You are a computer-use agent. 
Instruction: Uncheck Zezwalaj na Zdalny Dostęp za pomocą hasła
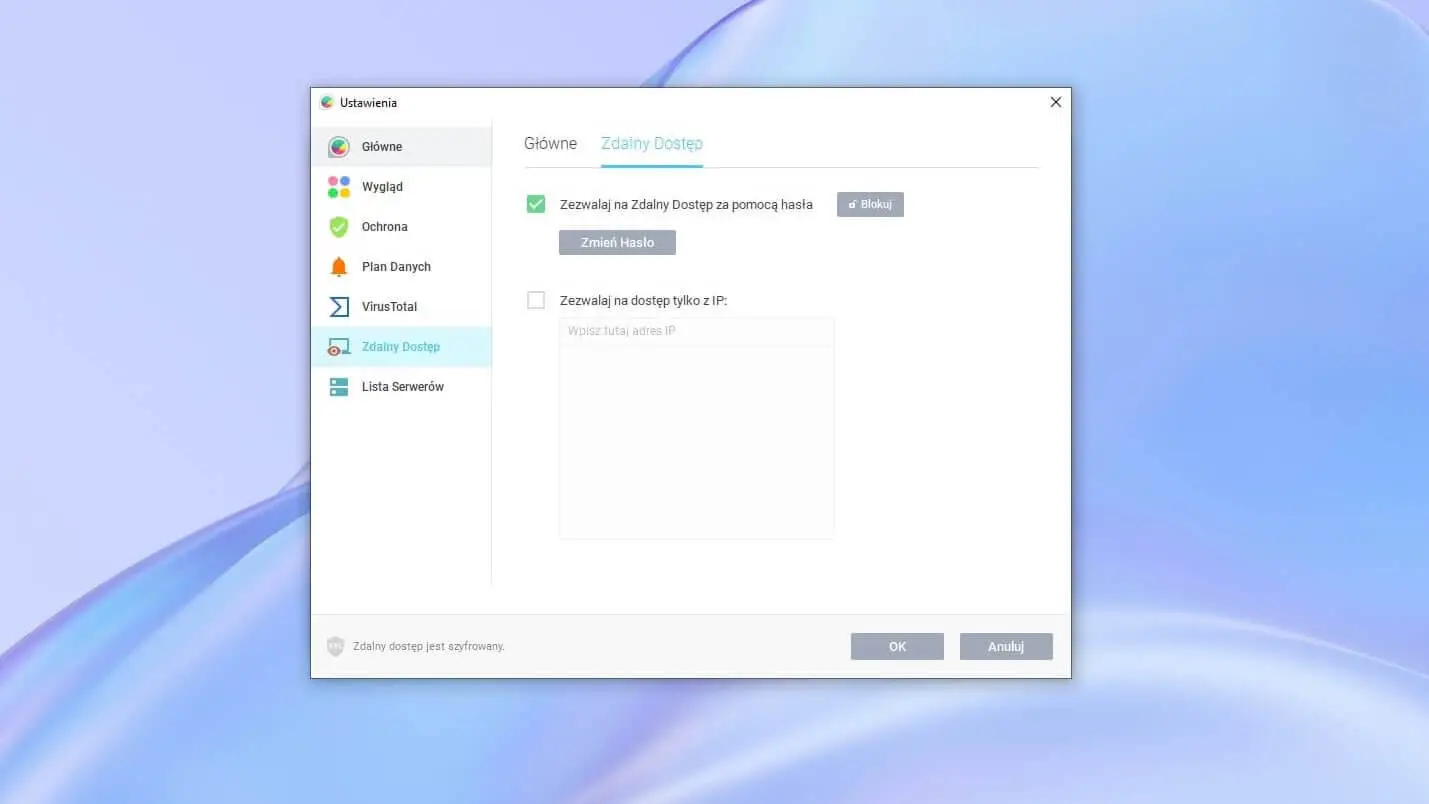pos(536,204)
